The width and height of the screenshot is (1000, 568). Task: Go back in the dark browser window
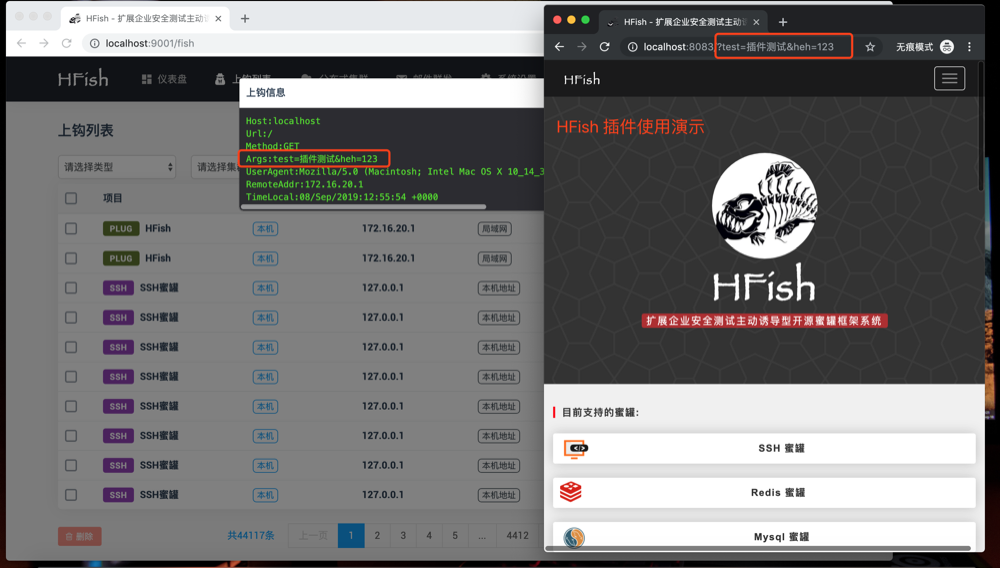pyautogui.click(x=559, y=47)
